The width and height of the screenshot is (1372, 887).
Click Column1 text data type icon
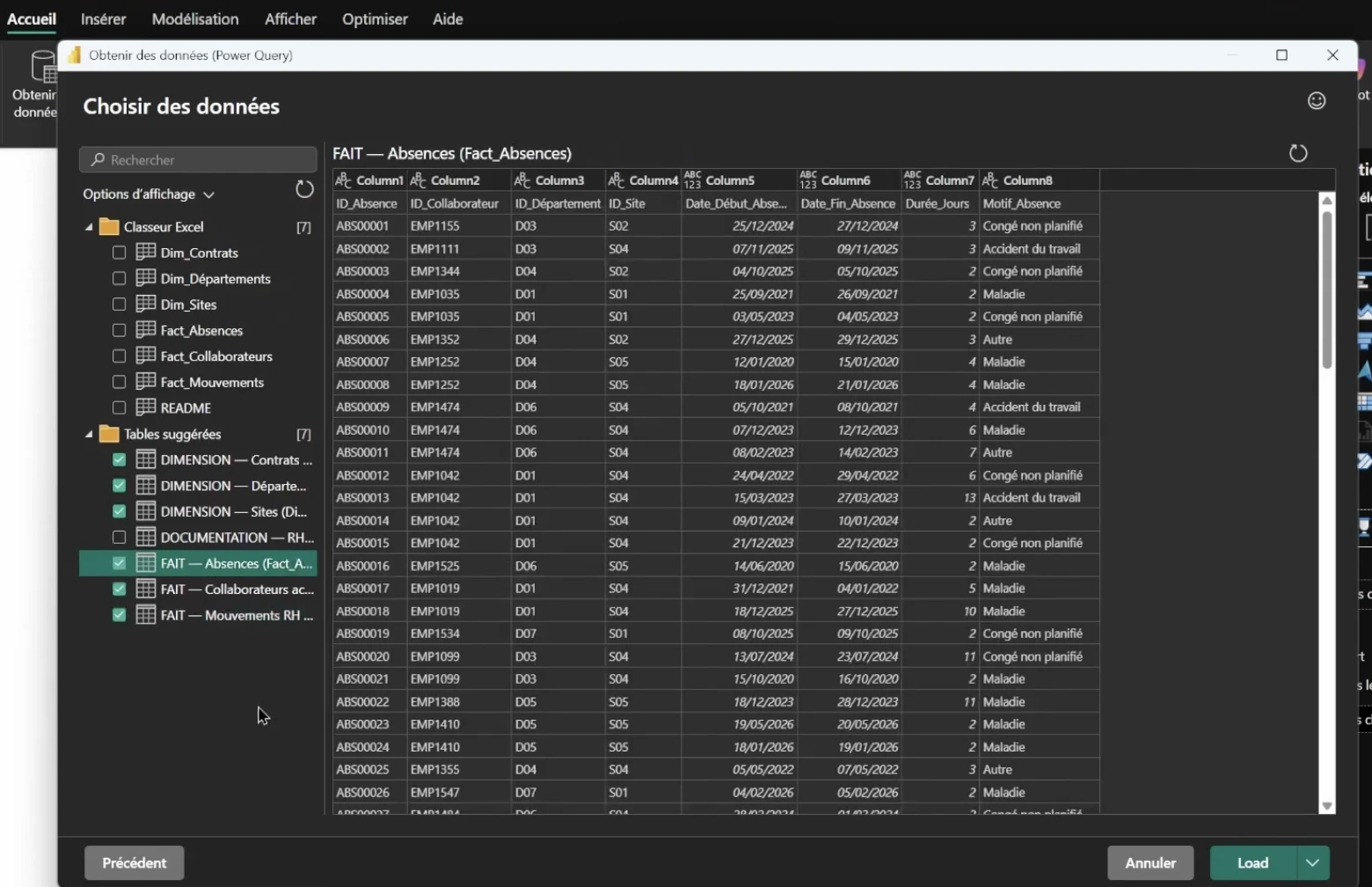[343, 180]
